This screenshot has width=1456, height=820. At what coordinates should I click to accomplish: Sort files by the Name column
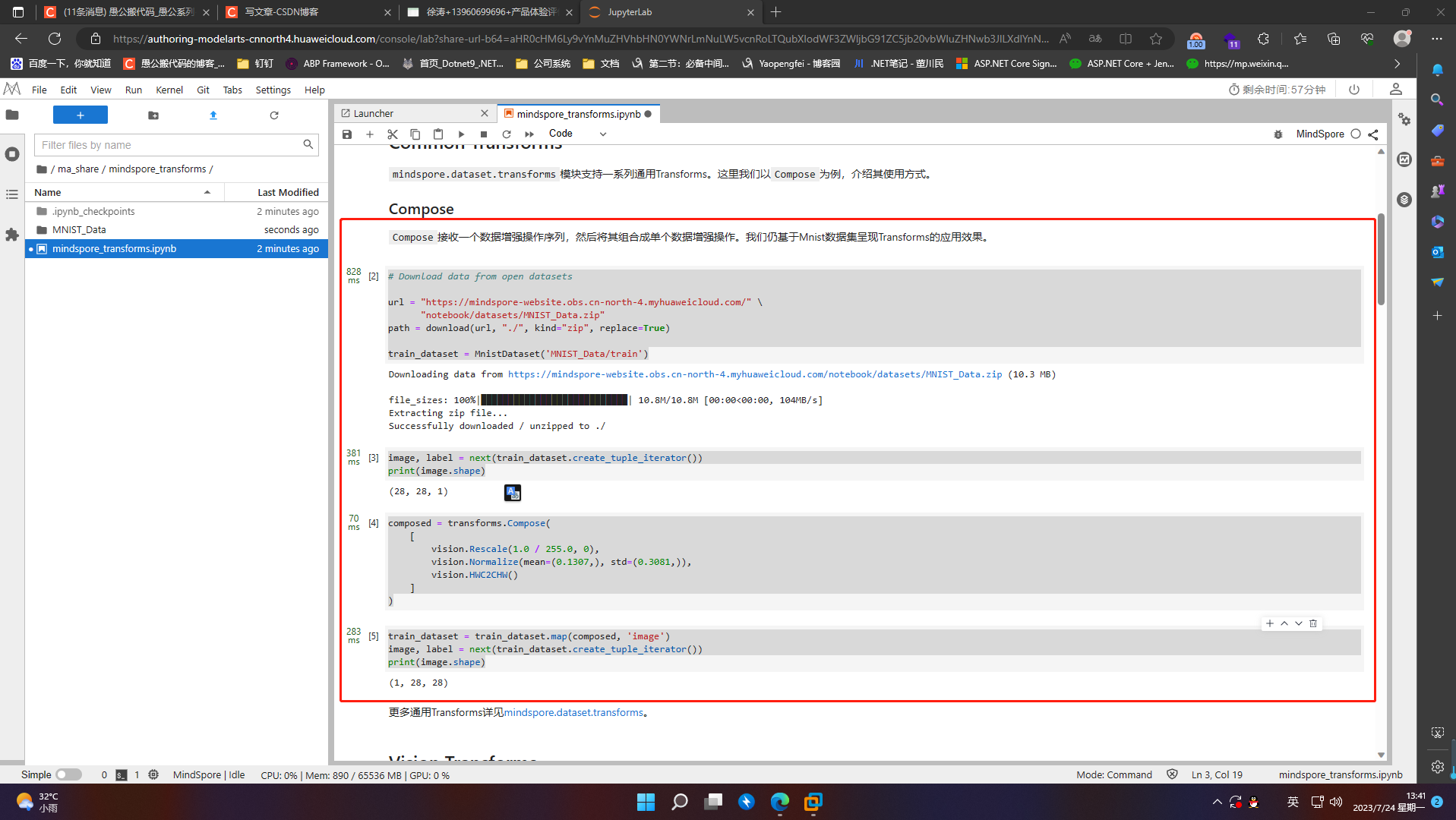pos(125,192)
